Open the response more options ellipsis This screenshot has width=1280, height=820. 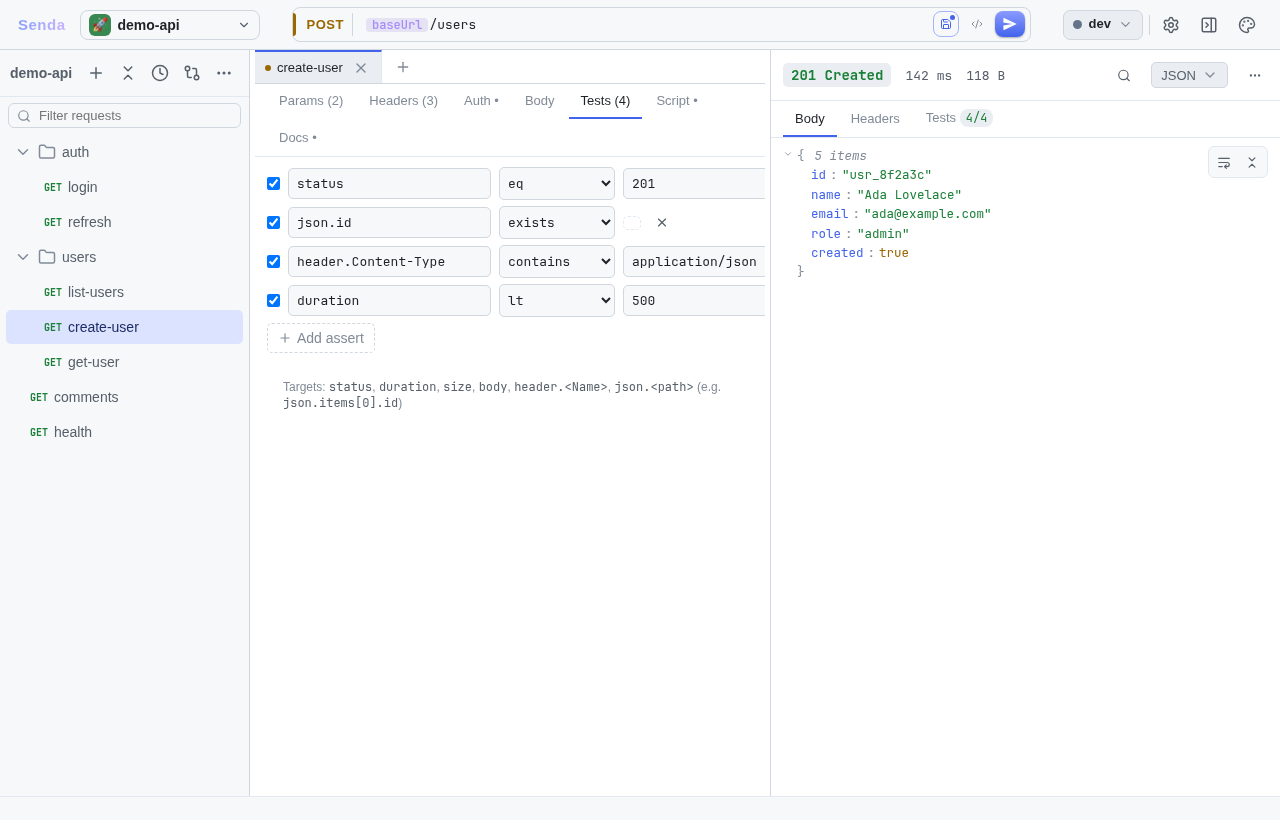(1255, 75)
